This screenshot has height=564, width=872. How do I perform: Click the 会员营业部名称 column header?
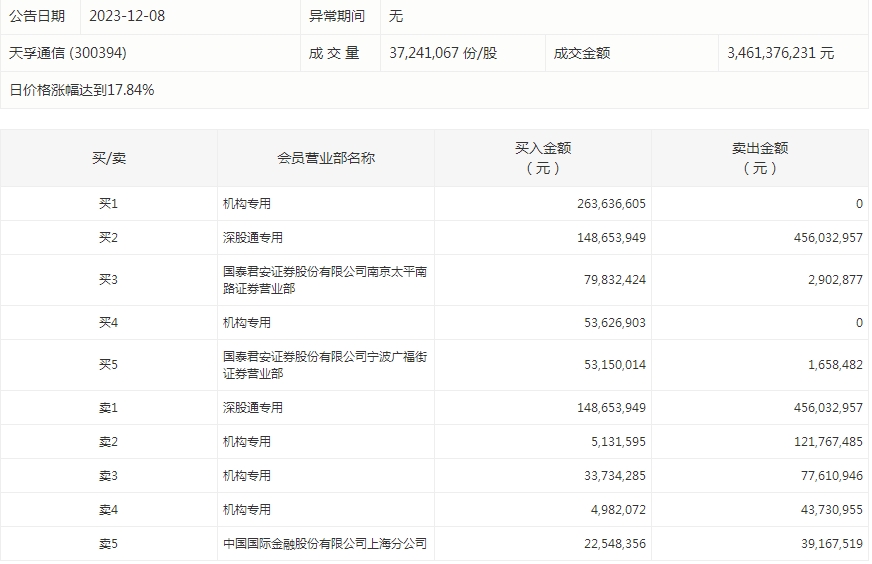tap(326, 158)
